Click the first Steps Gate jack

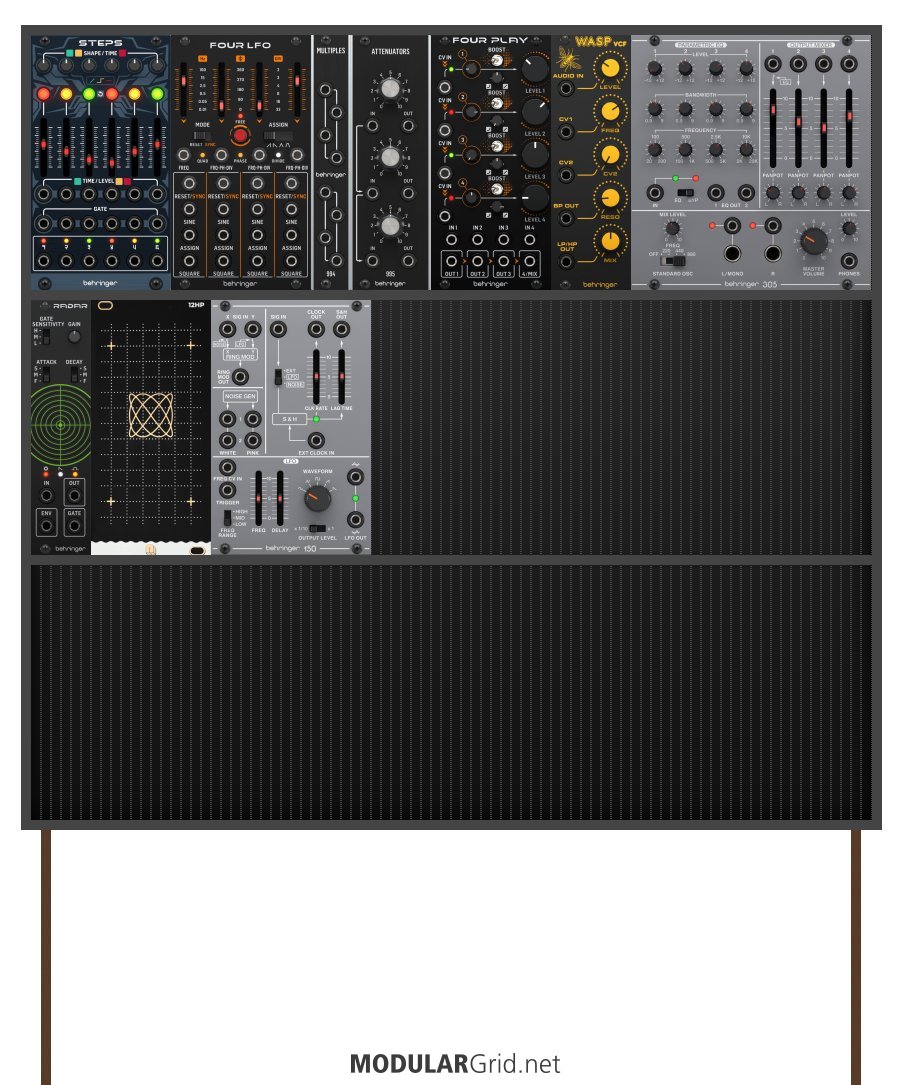[44, 224]
